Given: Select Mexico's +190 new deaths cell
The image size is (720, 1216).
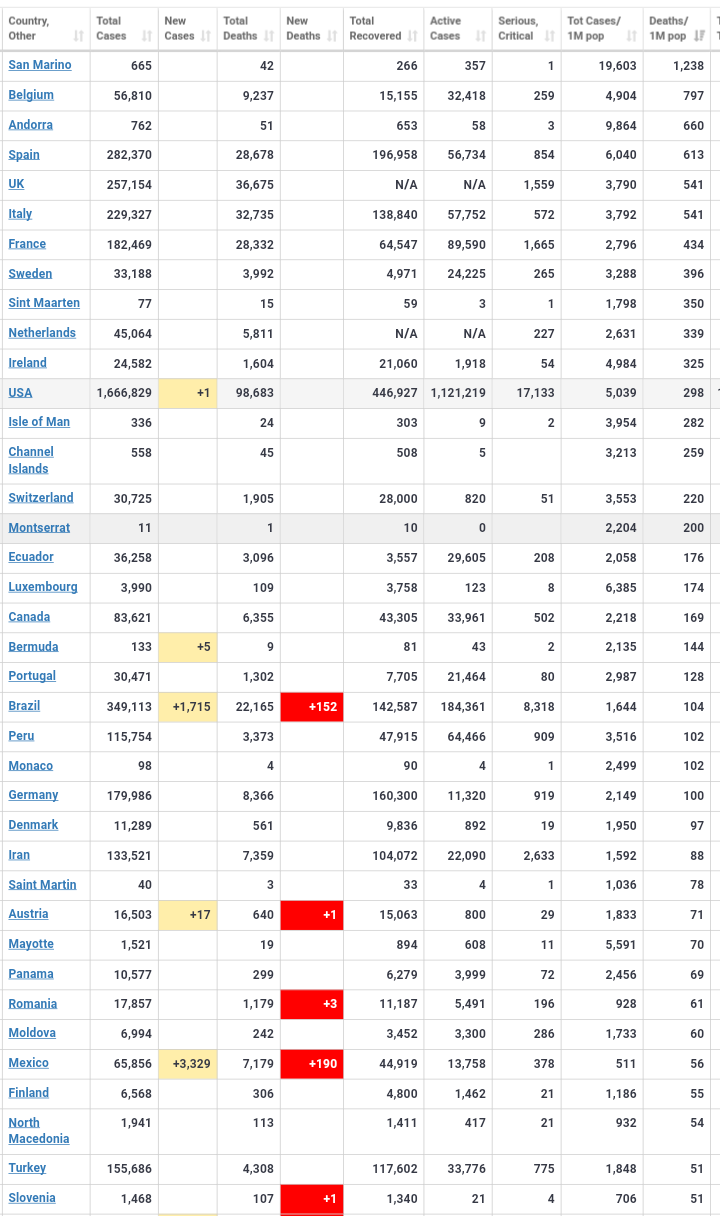Looking at the screenshot, I should (312, 1063).
